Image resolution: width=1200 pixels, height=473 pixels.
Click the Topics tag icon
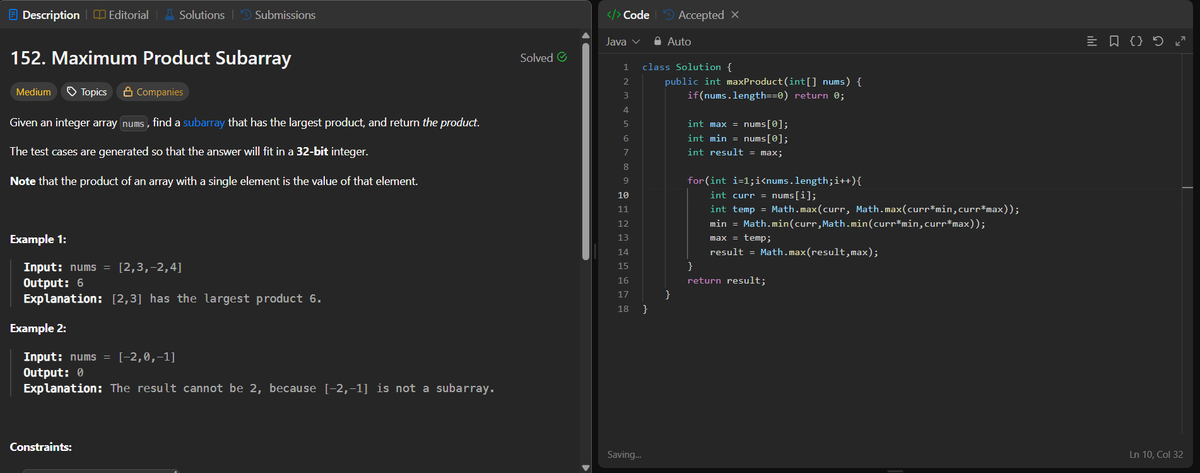71,92
